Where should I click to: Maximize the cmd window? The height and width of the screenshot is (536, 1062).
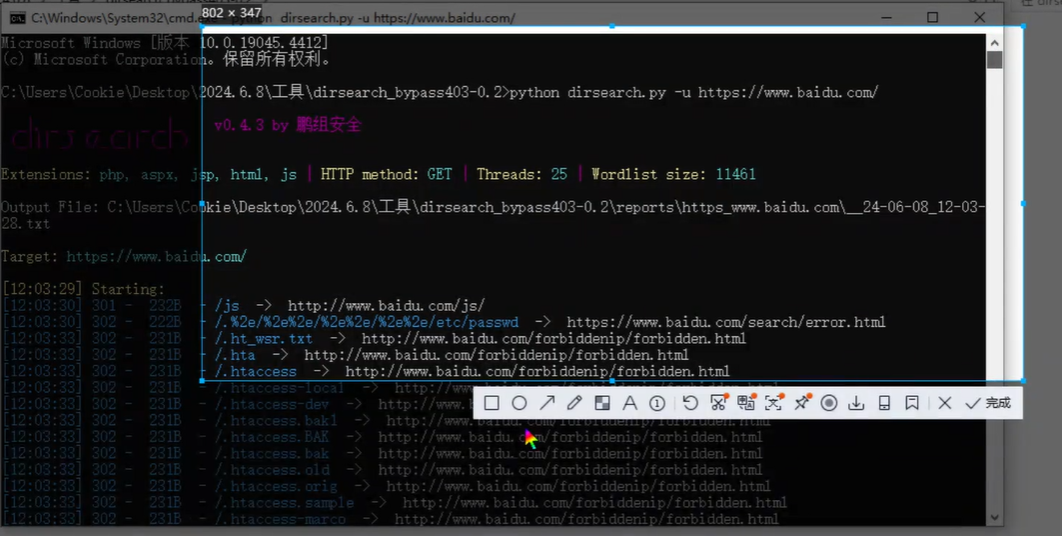tap(933, 18)
